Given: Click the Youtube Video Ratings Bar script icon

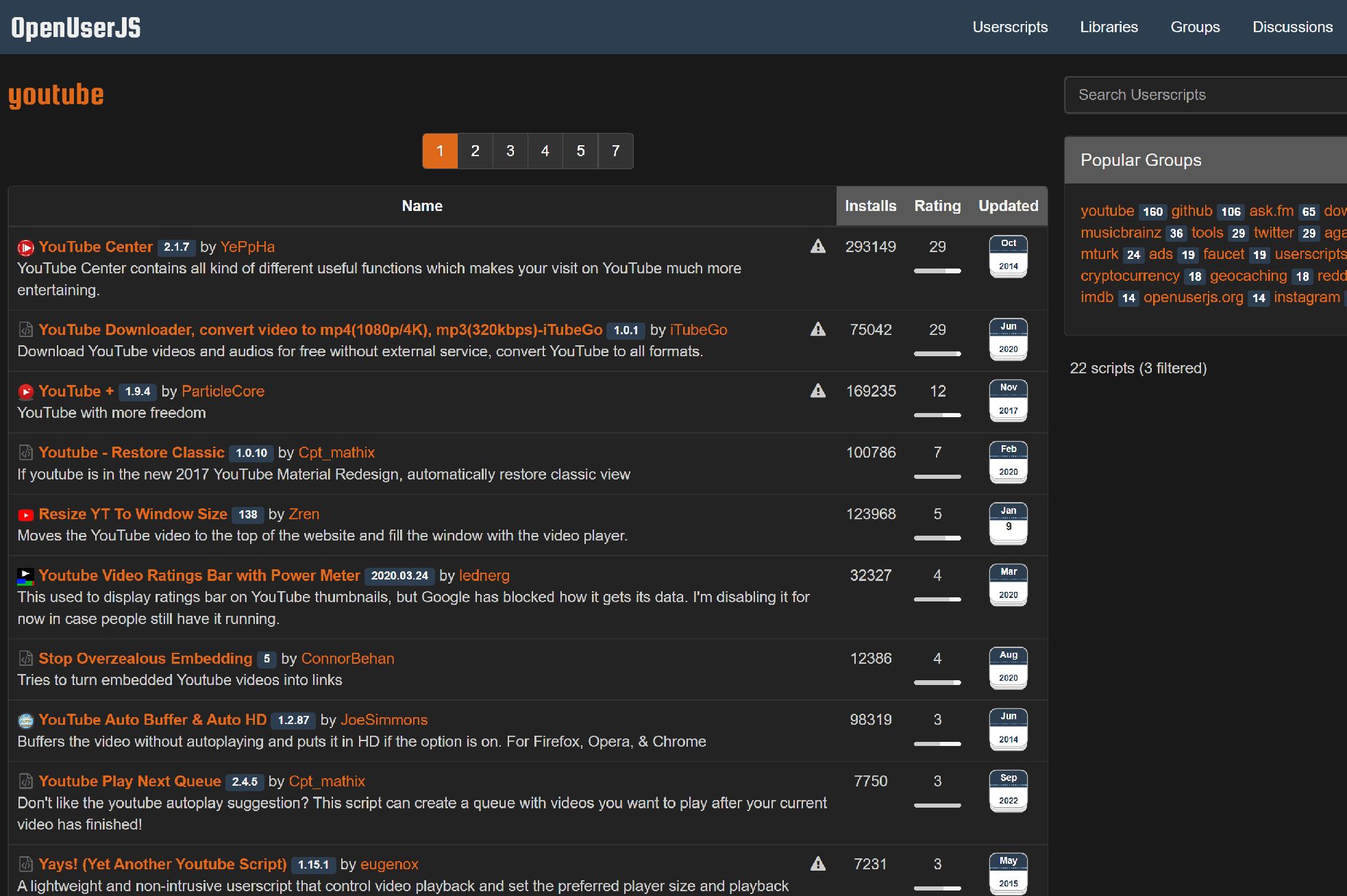Looking at the screenshot, I should (x=25, y=576).
